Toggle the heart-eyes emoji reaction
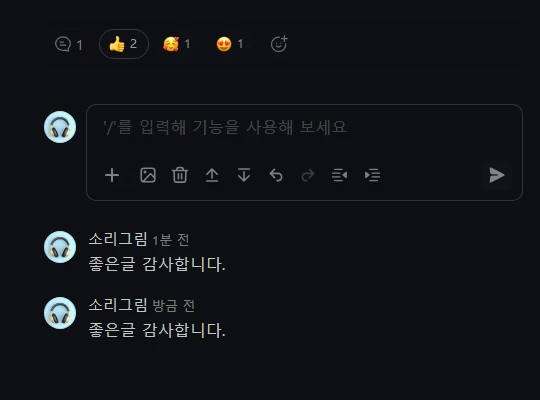The height and width of the screenshot is (400, 540). (230, 44)
